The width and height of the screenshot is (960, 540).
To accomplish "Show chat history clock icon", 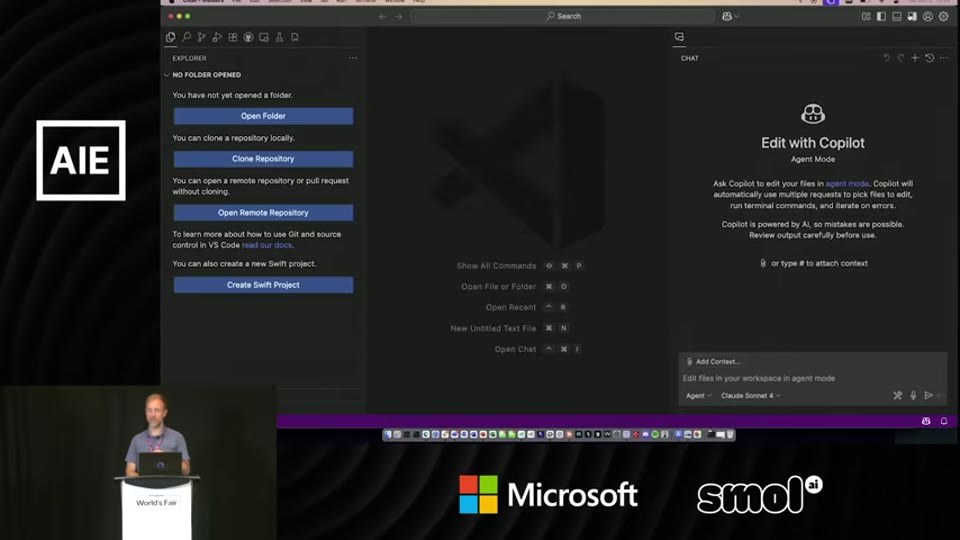I will click(x=929, y=58).
